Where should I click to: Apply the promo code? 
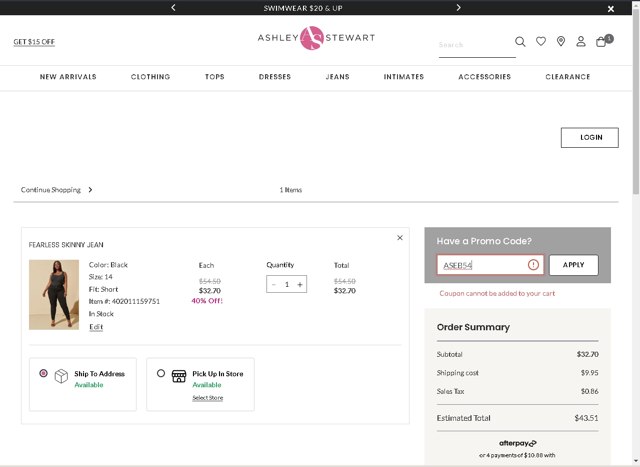tap(573, 265)
